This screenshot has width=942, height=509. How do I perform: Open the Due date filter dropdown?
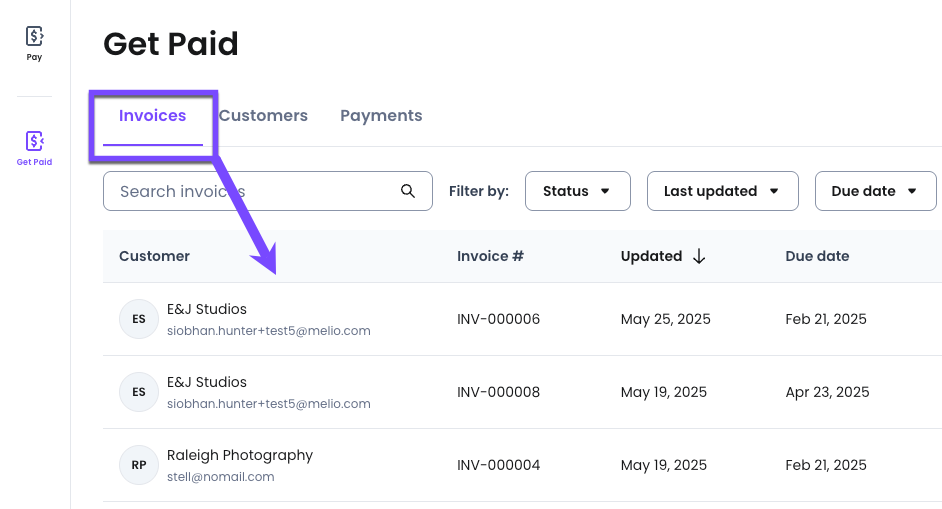point(875,191)
